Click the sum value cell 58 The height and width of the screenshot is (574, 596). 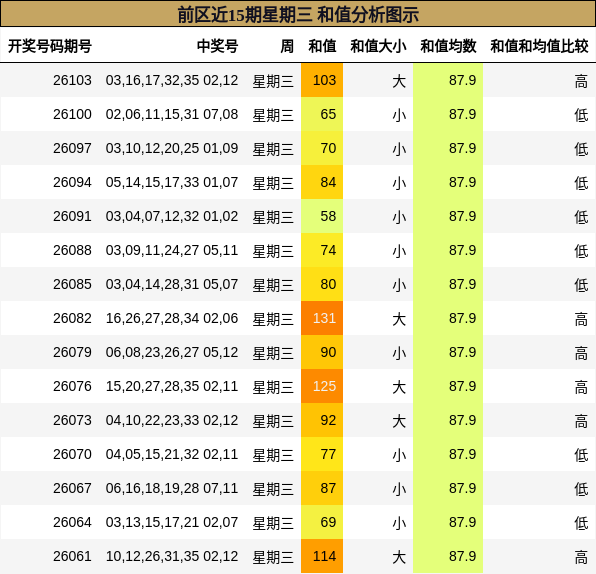(x=322, y=216)
